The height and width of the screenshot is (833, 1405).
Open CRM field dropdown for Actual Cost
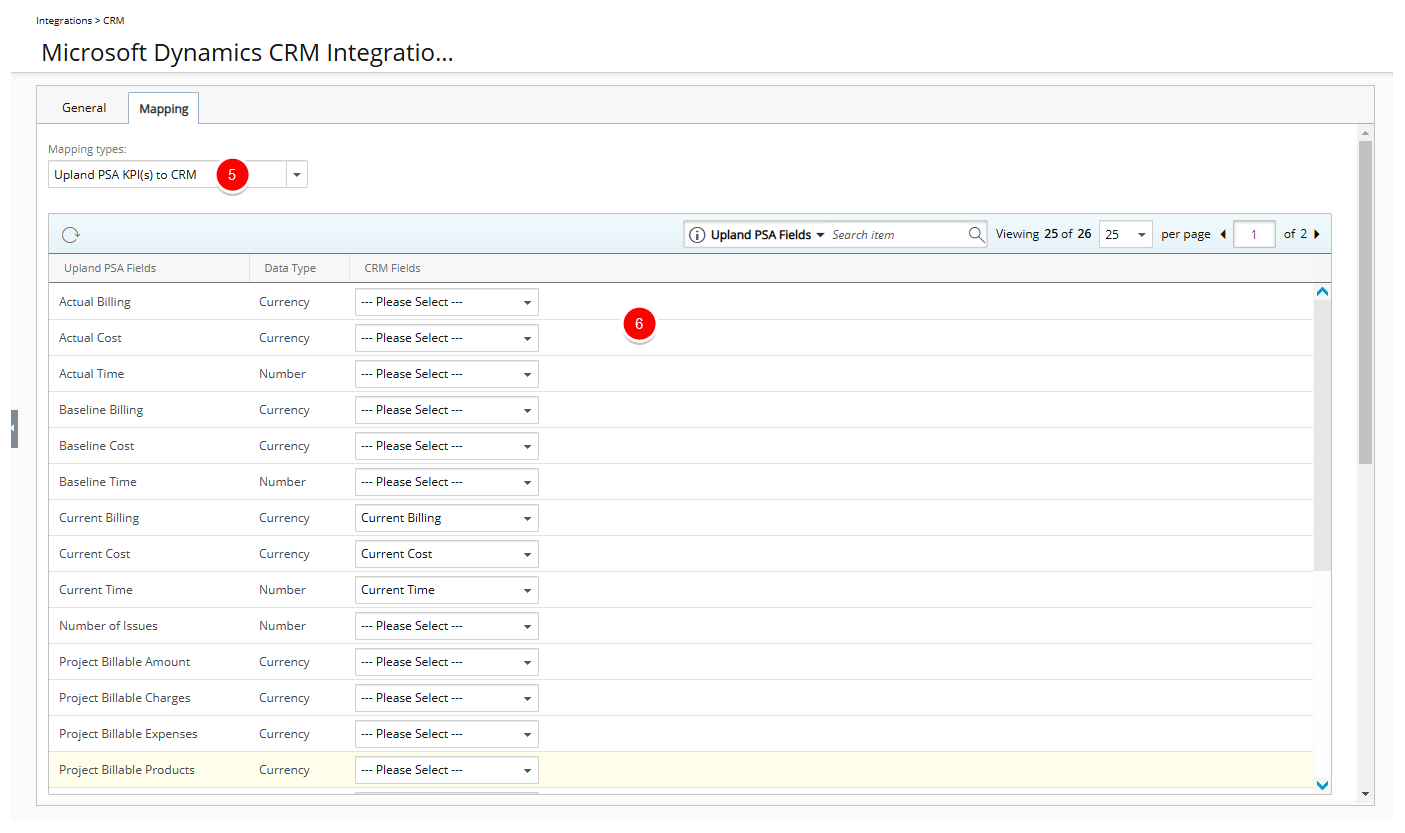[447, 338]
